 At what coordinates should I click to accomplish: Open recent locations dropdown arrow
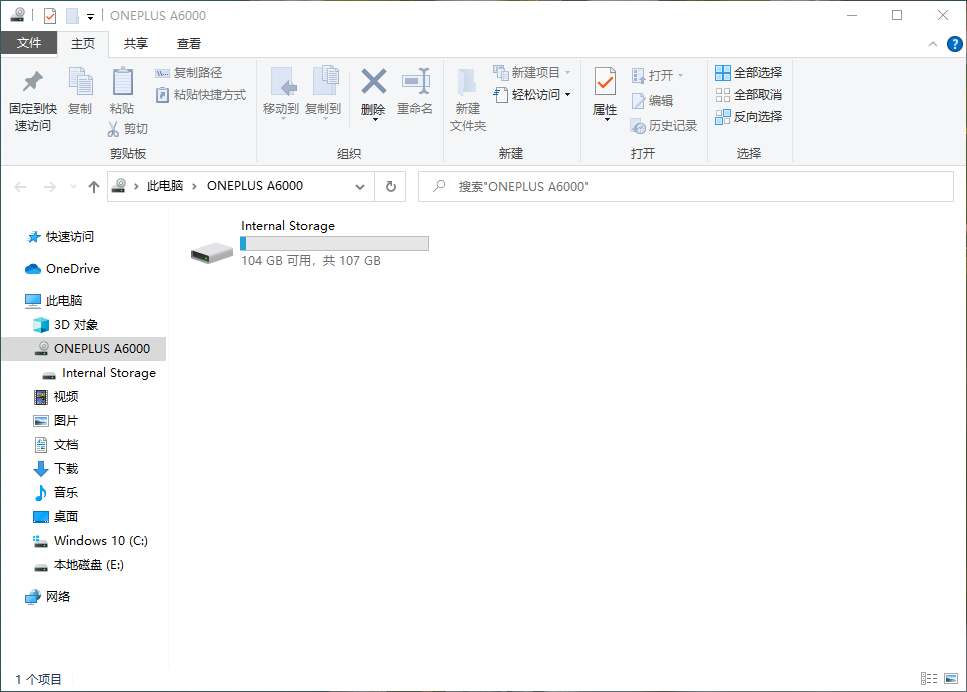coord(73,187)
